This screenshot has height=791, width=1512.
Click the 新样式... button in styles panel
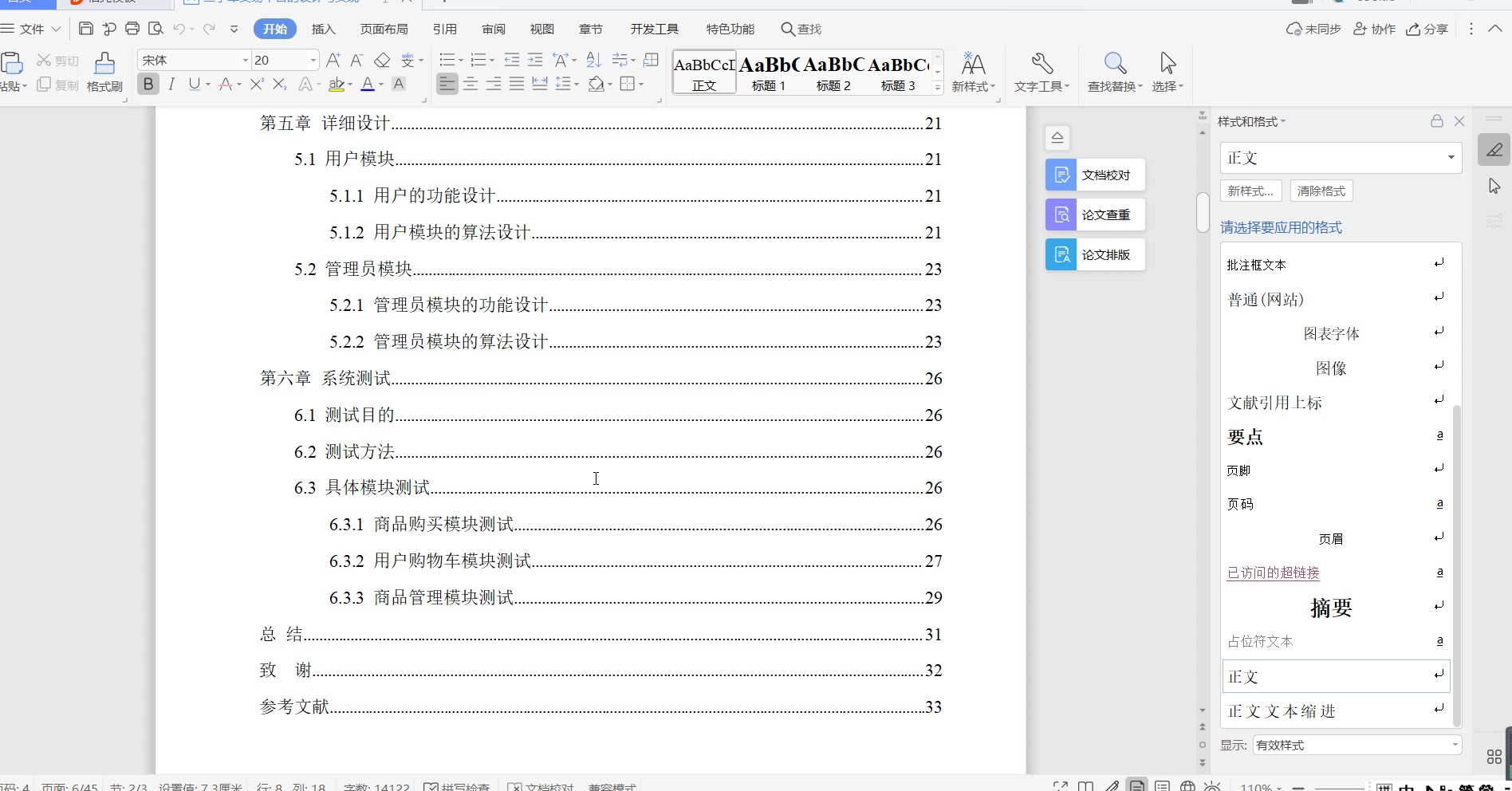point(1250,191)
